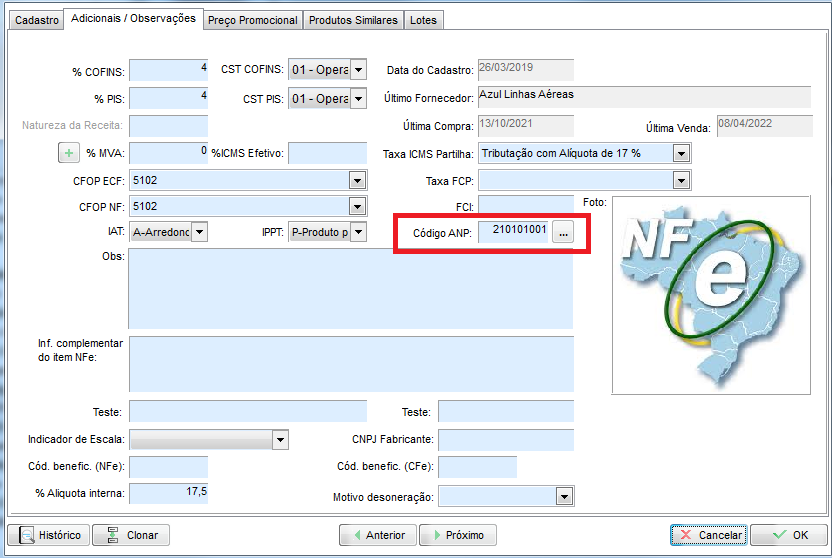Switch to the Cadastro tab

tap(35, 20)
